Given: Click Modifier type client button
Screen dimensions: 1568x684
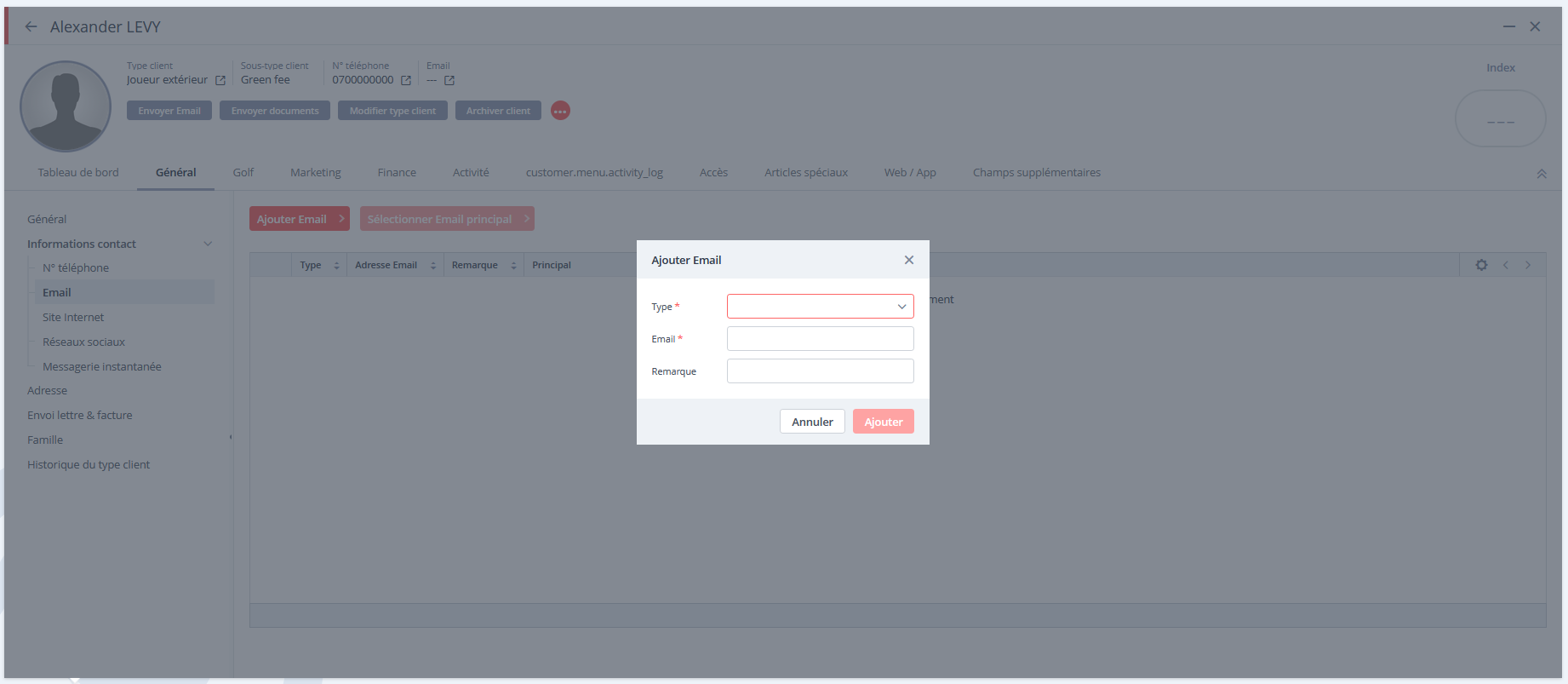Looking at the screenshot, I should (x=392, y=111).
